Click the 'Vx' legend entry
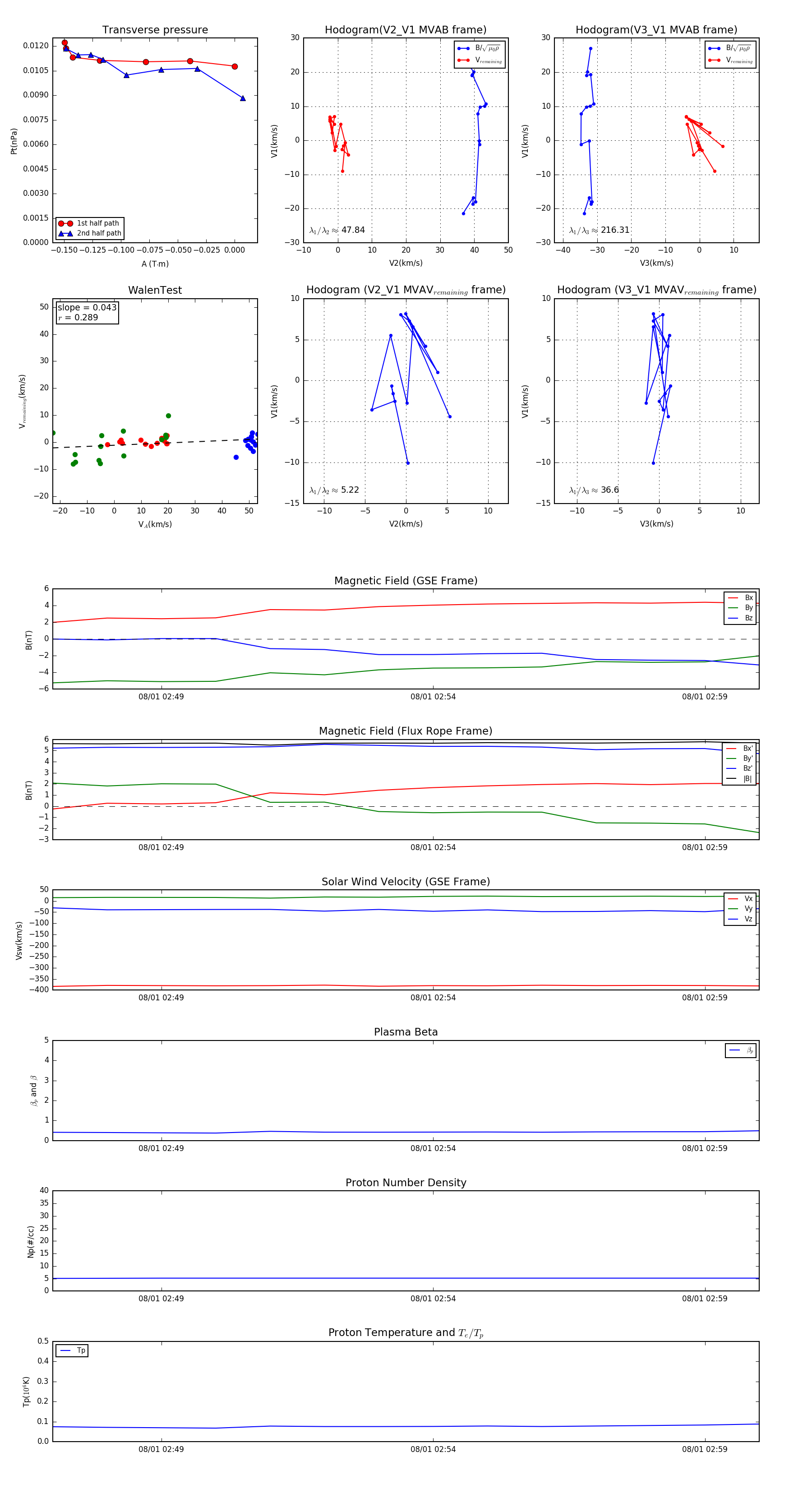Image resolution: width=812 pixels, height=1489 pixels. (740, 899)
